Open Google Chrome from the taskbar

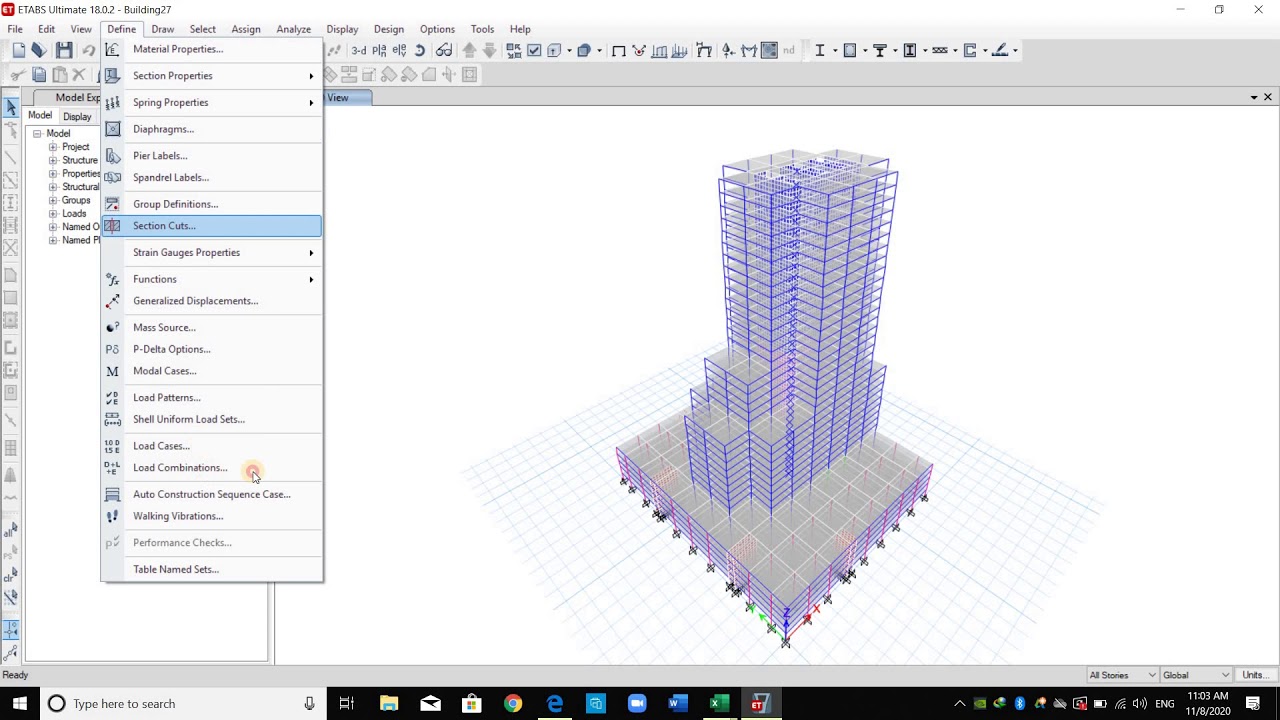tap(513, 704)
